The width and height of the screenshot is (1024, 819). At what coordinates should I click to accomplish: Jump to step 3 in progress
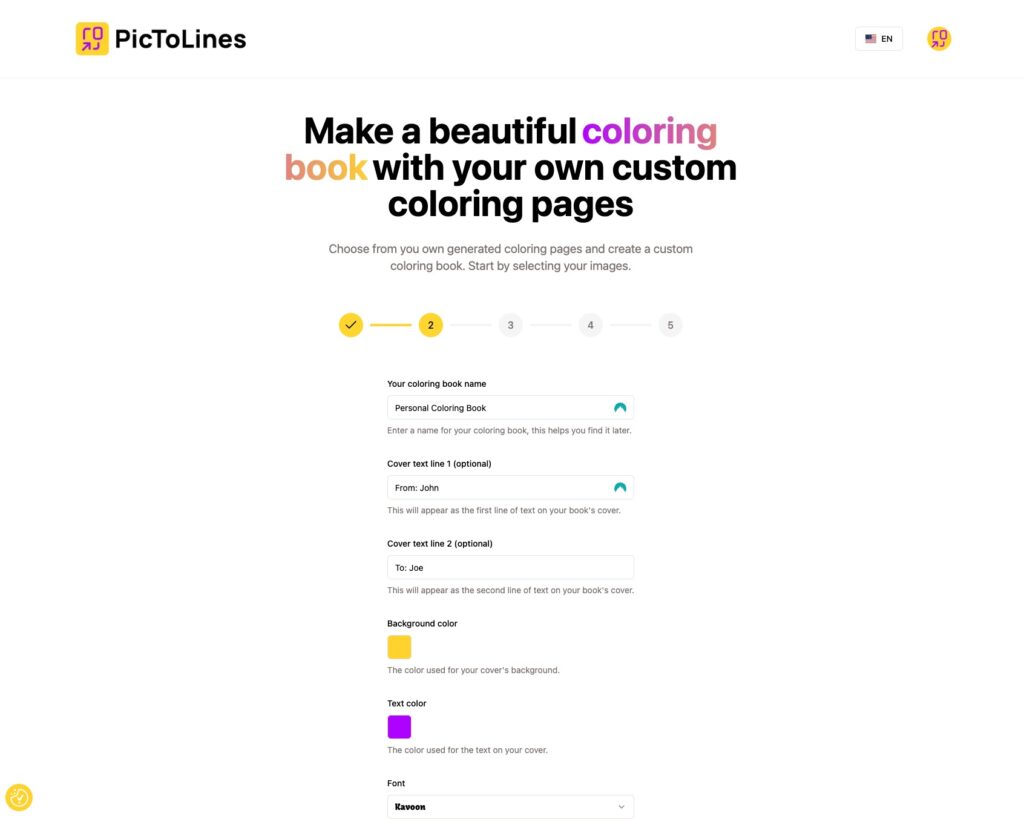click(510, 325)
